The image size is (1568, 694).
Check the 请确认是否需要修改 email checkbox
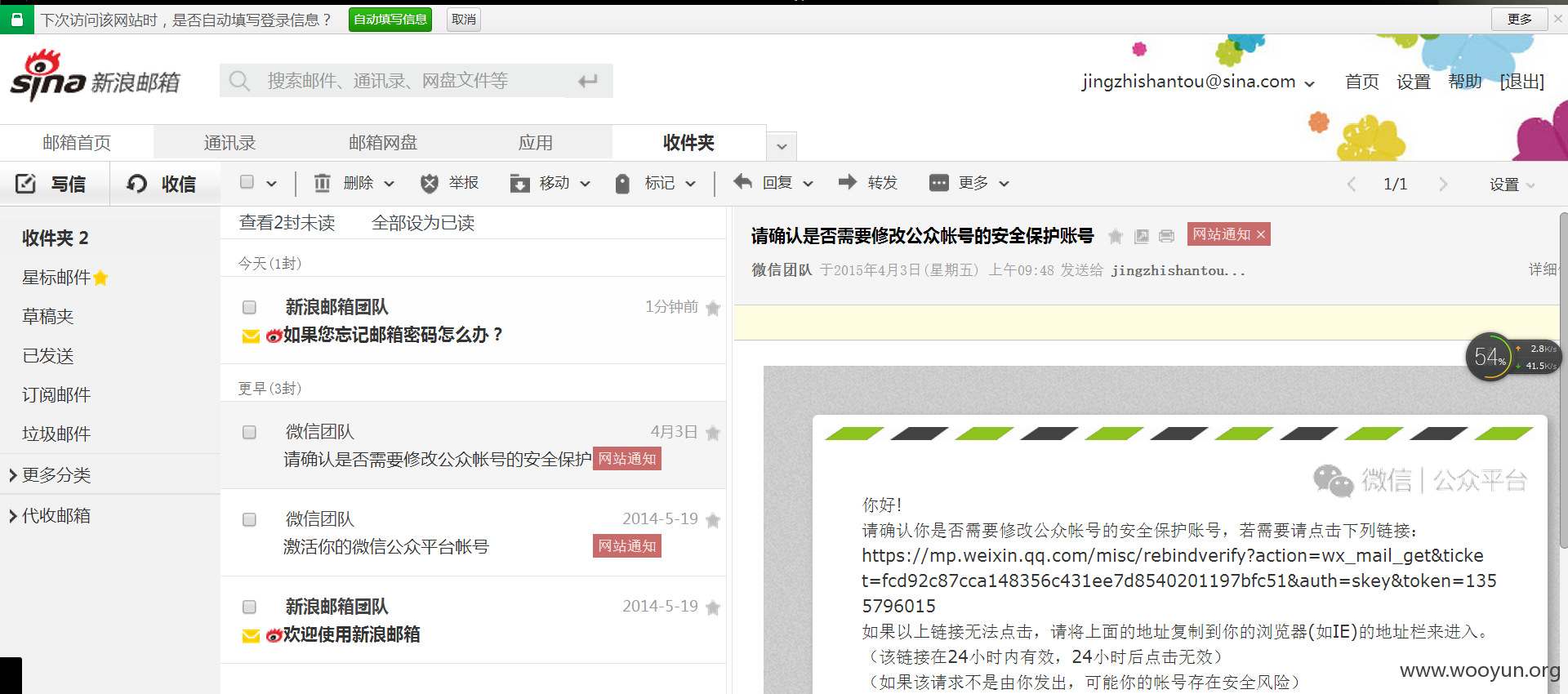click(x=250, y=432)
